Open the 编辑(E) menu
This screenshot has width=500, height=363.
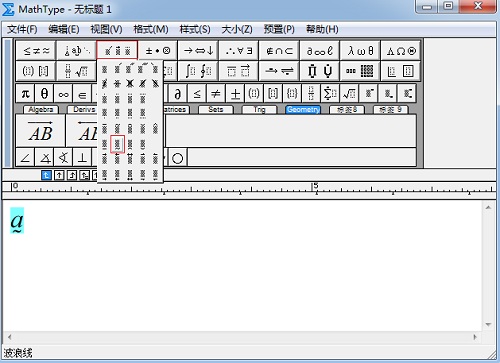[64, 29]
